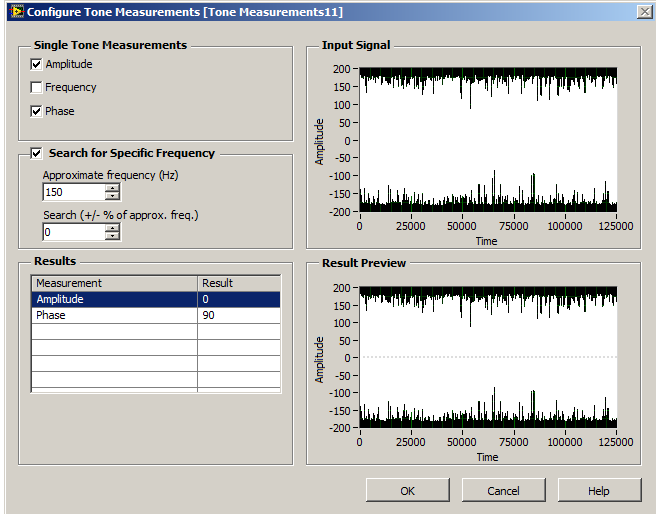
Task: Uncheck the Amplitude measurement checkbox
Action: (x=36, y=64)
